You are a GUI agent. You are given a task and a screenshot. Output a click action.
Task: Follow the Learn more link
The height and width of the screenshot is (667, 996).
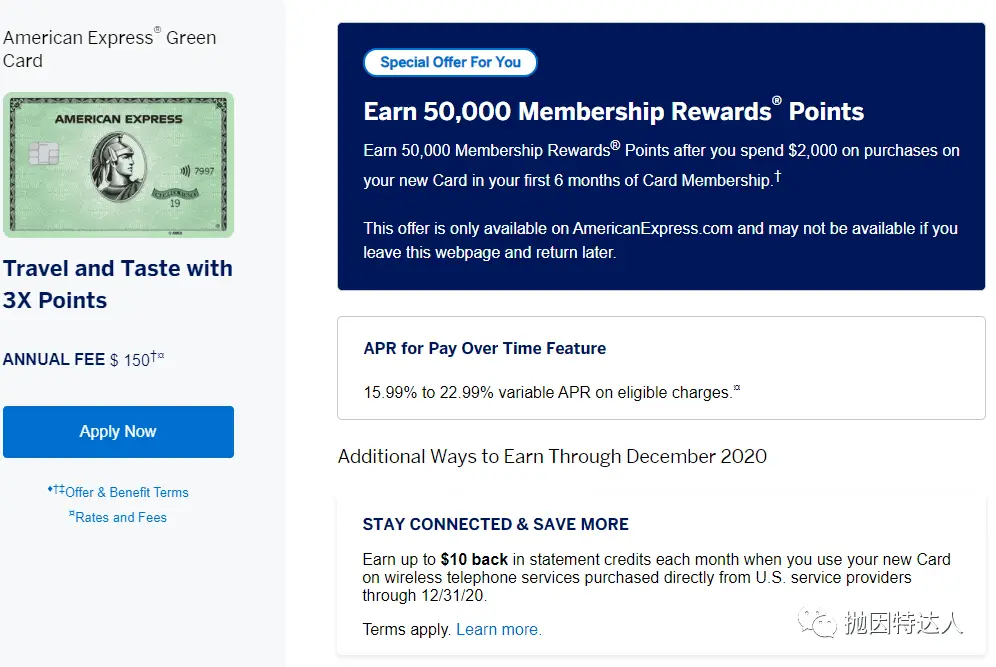tap(498, 629)
